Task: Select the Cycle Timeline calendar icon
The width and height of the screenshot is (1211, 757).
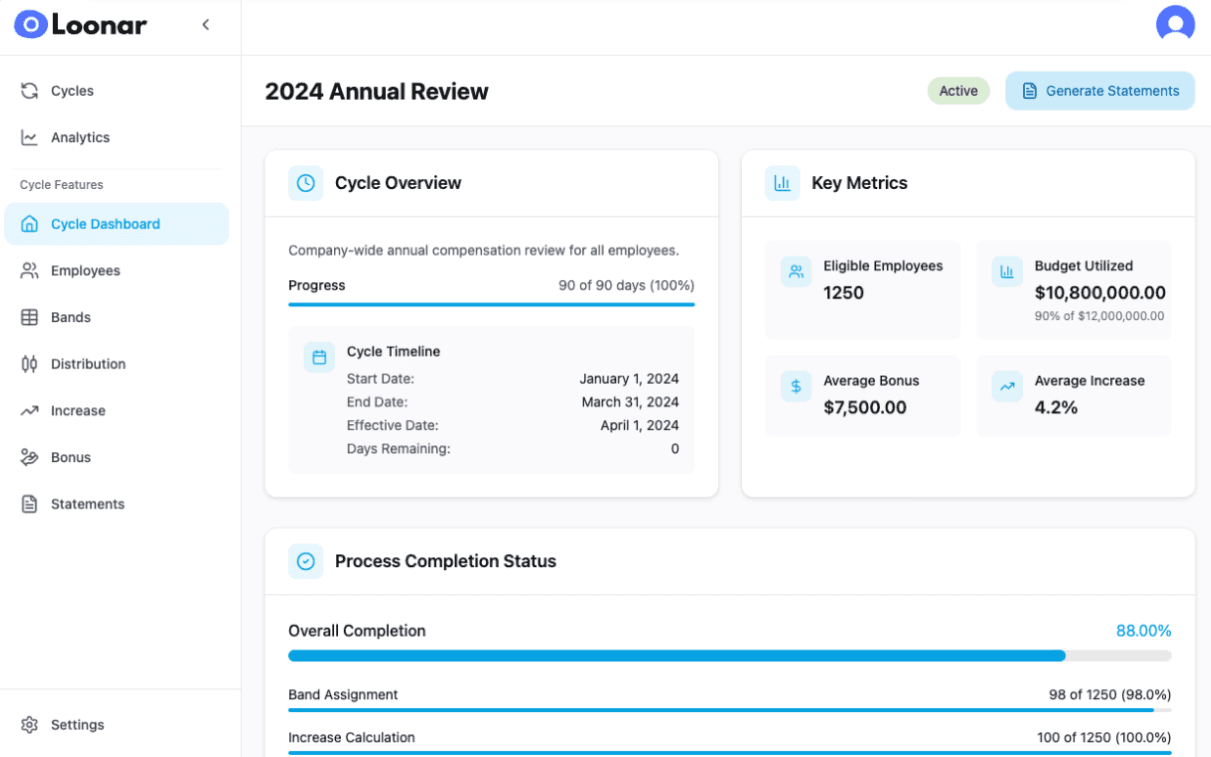Action: [x=319, y=356]
